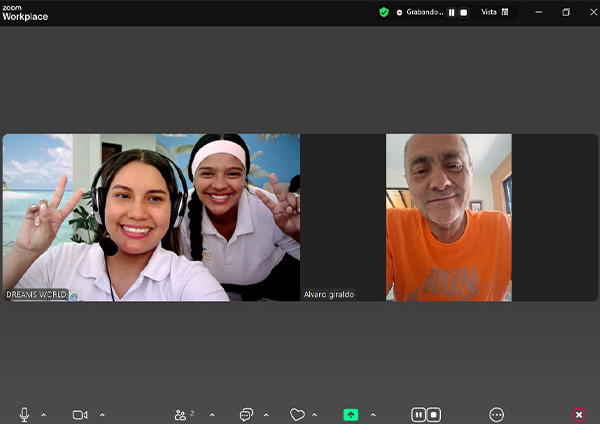This screenshot has height=424, width=600.
Task: Open the chat panel
Action: click(246, 414)
